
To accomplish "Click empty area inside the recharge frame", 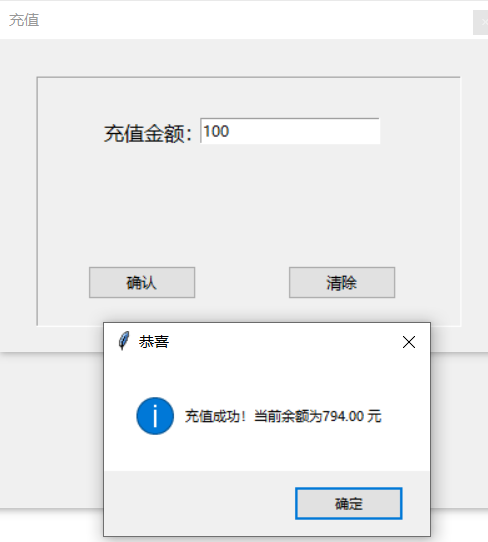I will (249, 207).
